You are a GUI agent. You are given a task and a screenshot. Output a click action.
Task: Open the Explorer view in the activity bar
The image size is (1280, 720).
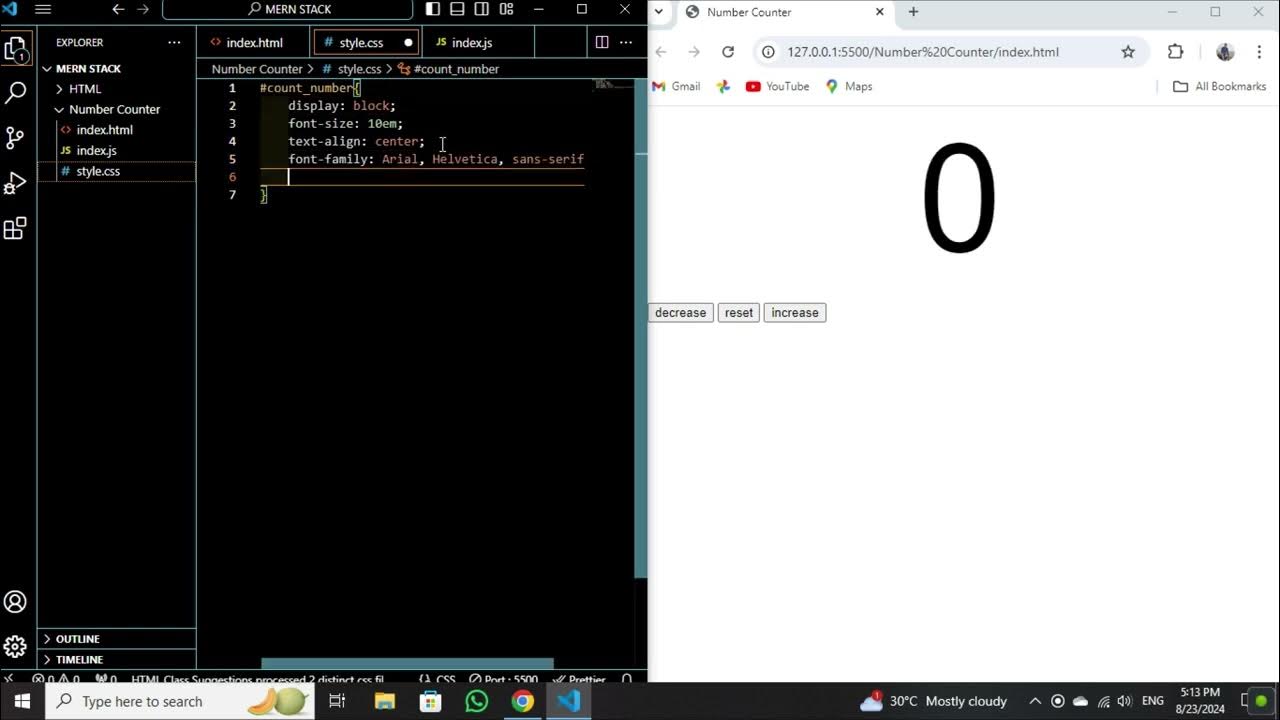(15, 48)
